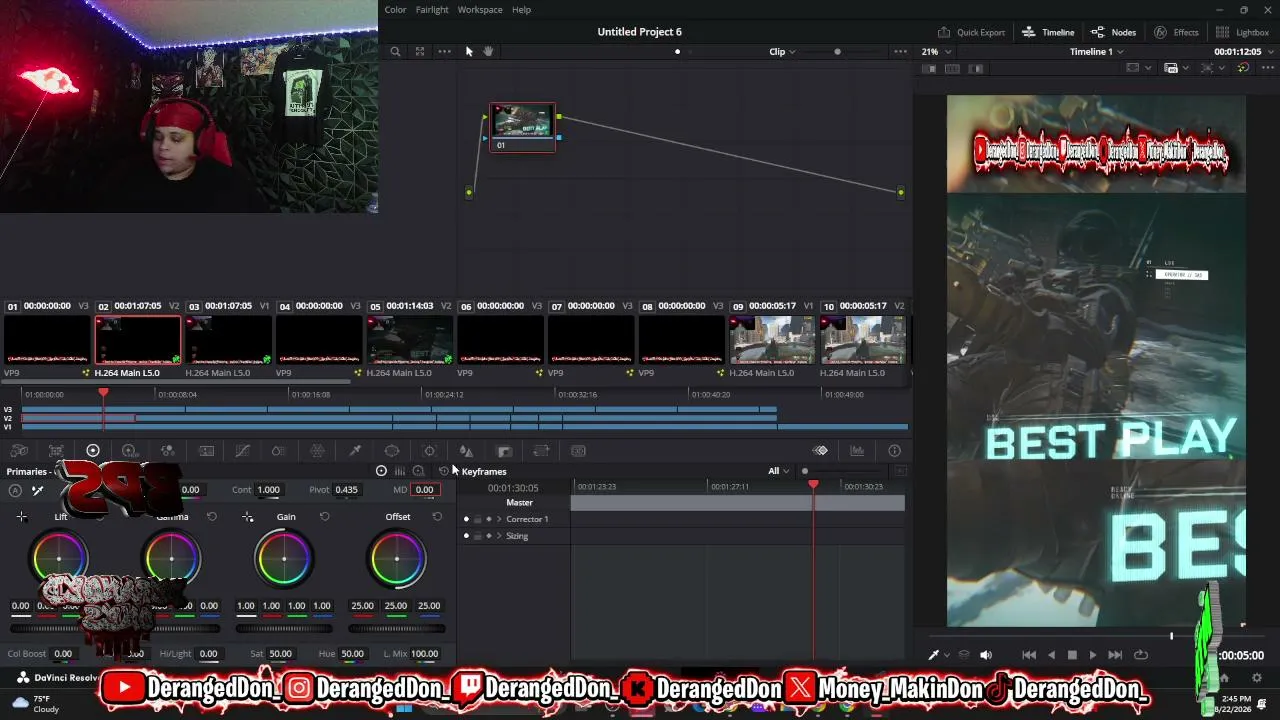Click the node graph search icon

395,52
